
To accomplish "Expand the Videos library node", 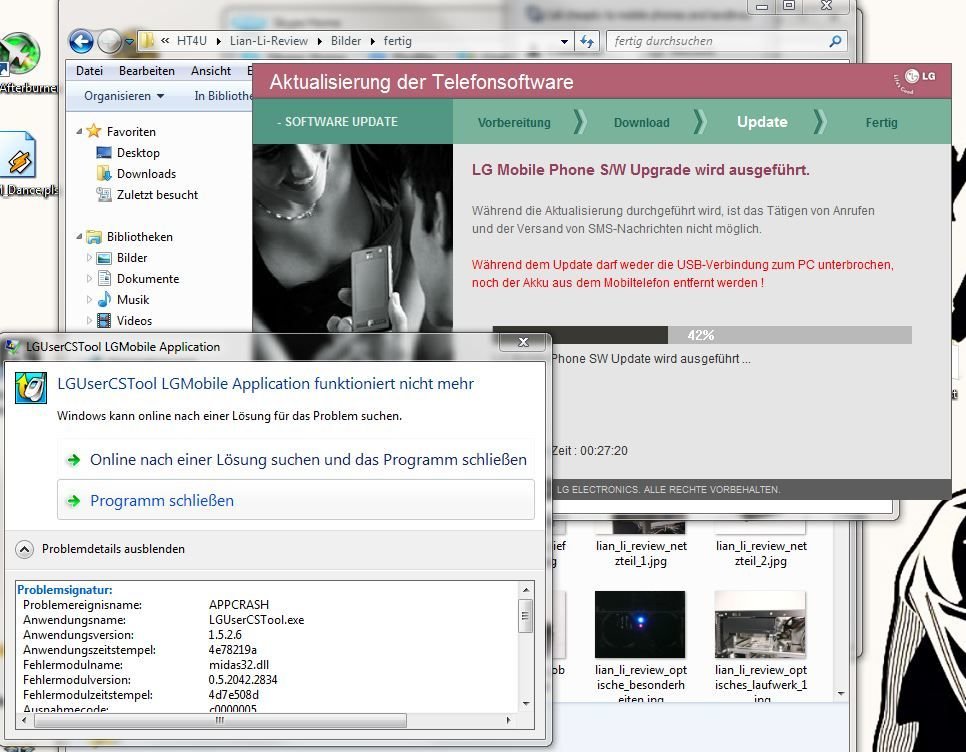I will 89,320.
